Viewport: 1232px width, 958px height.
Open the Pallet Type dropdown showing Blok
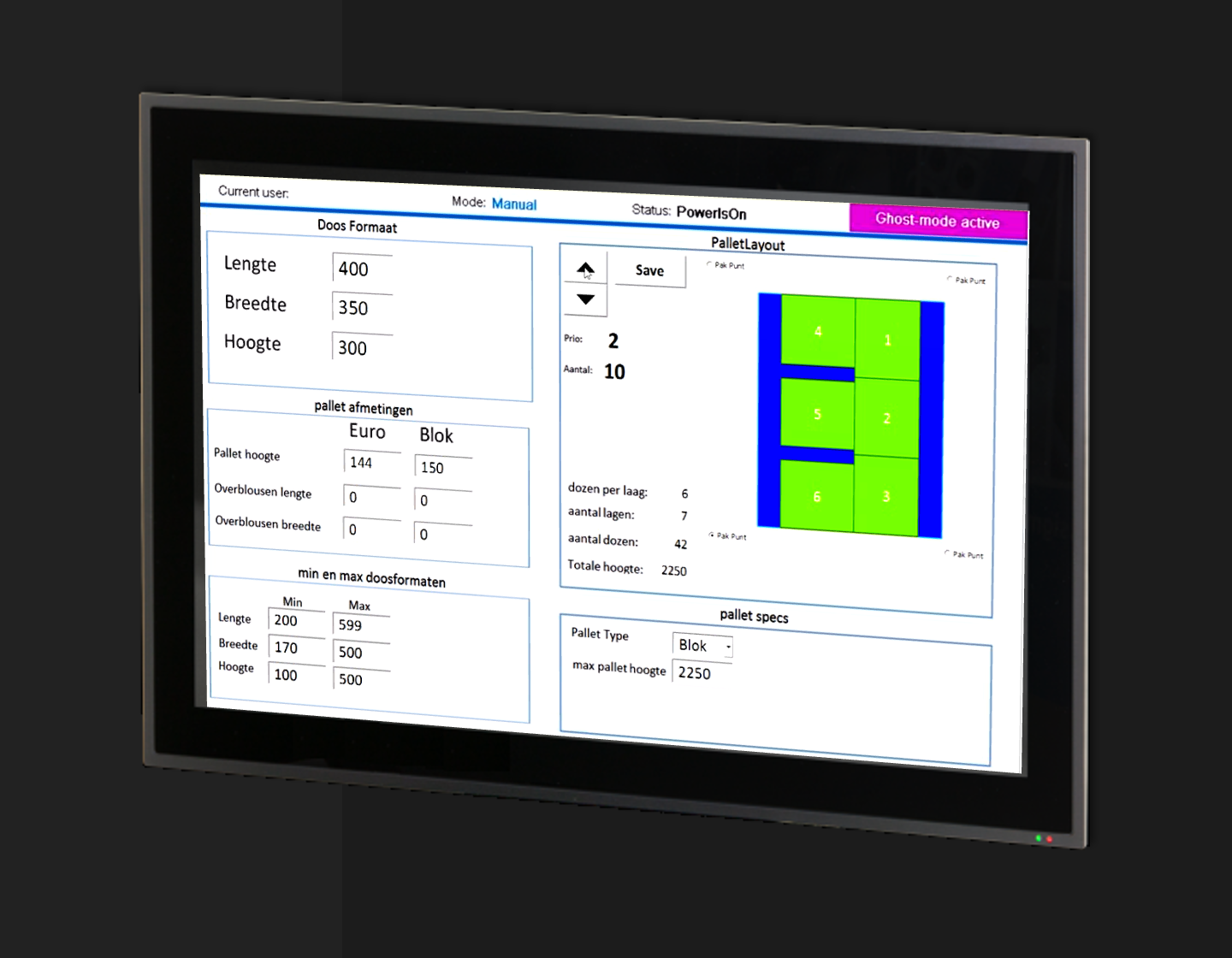coord(702,646)
